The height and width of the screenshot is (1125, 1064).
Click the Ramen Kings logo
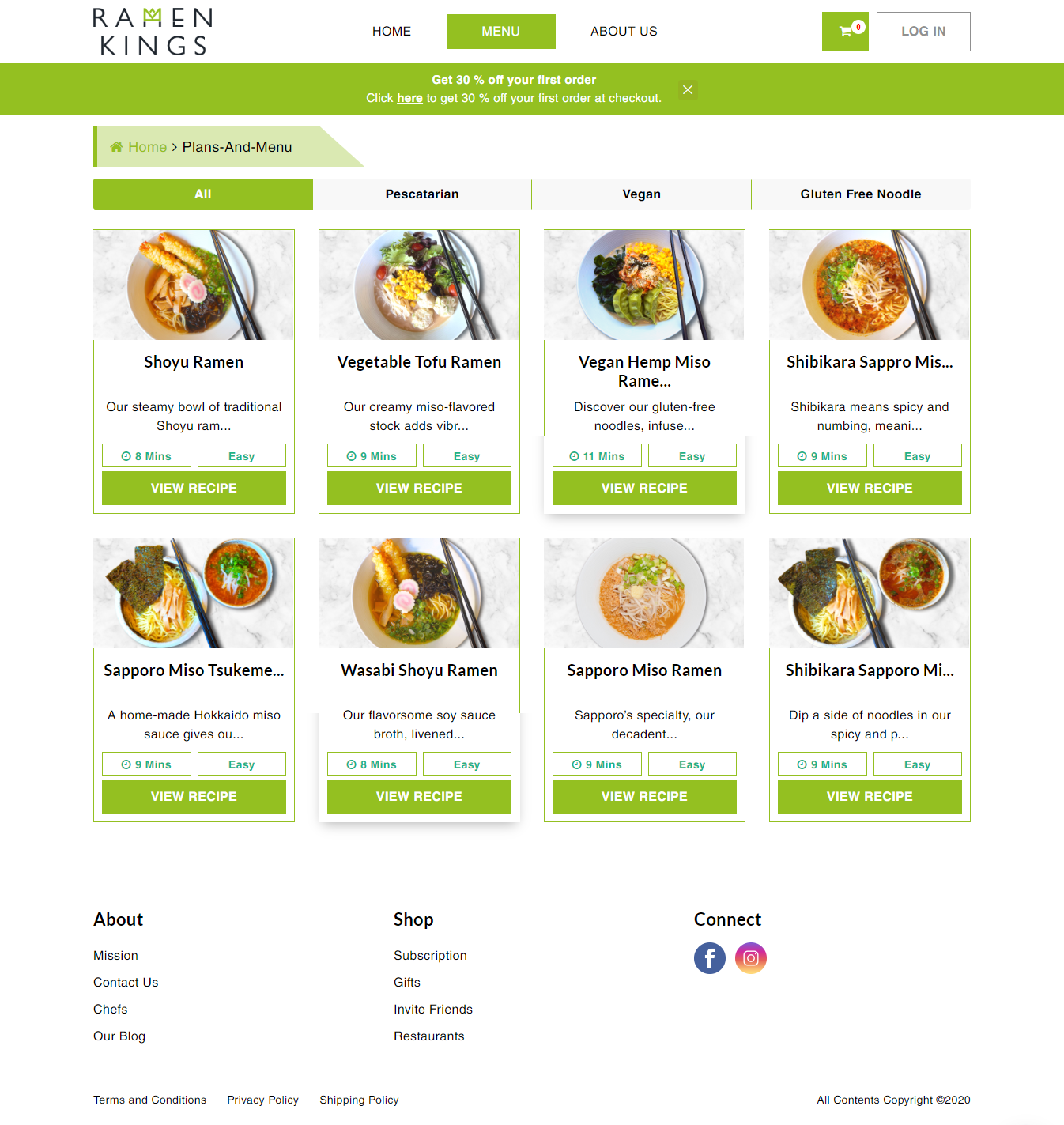[x=153, y=32]
